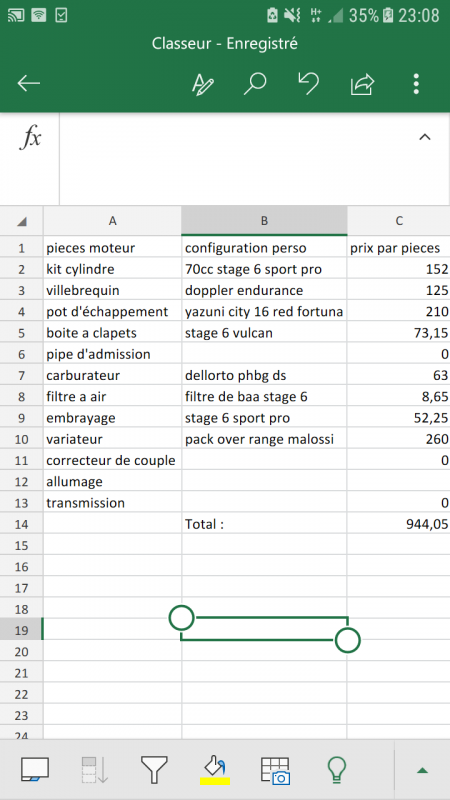450x800 pixels.
Task: Share the workbook
Action: coord(362,84)
